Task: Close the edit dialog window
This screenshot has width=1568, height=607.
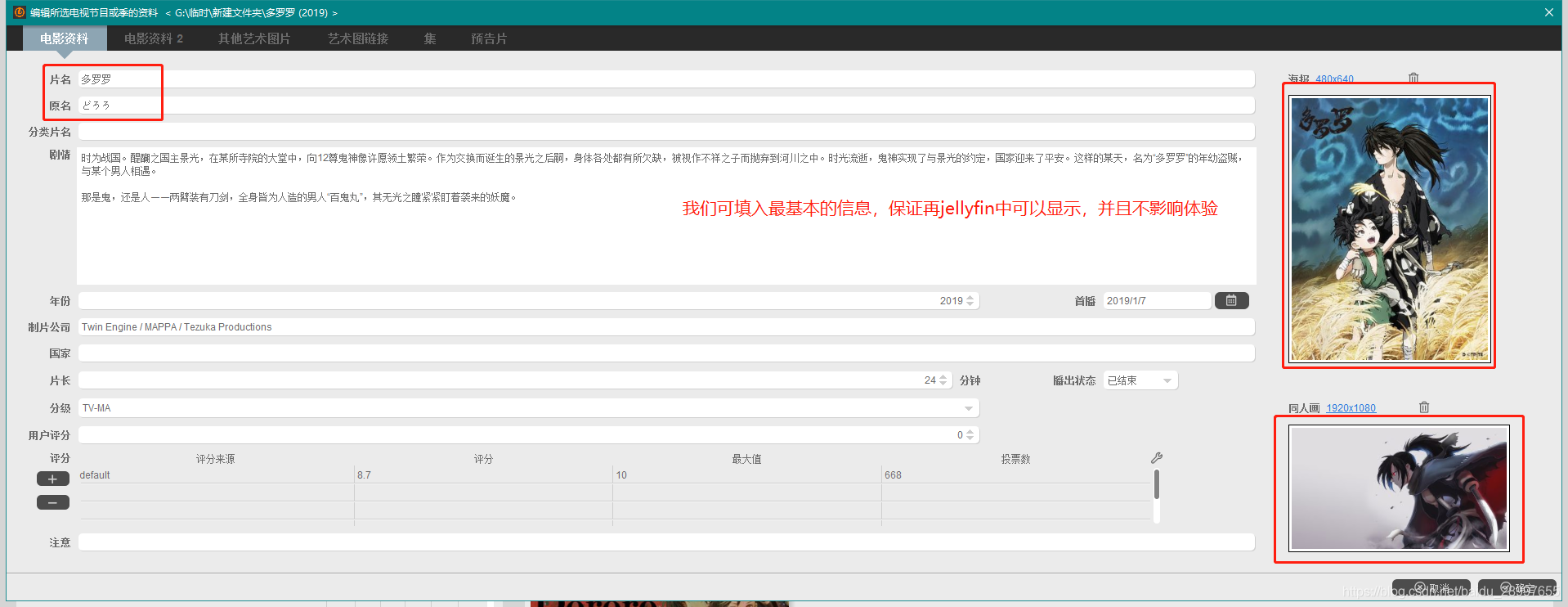Action: coord(1548,12)
